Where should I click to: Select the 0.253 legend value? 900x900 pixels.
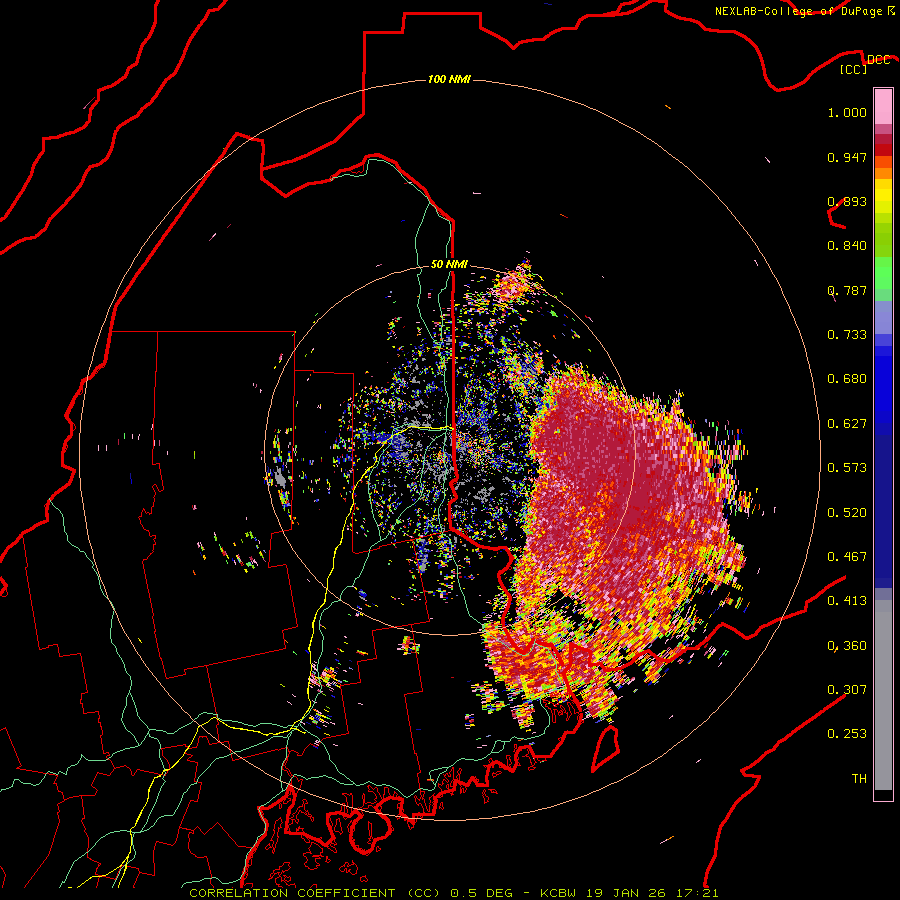[847, 734]
